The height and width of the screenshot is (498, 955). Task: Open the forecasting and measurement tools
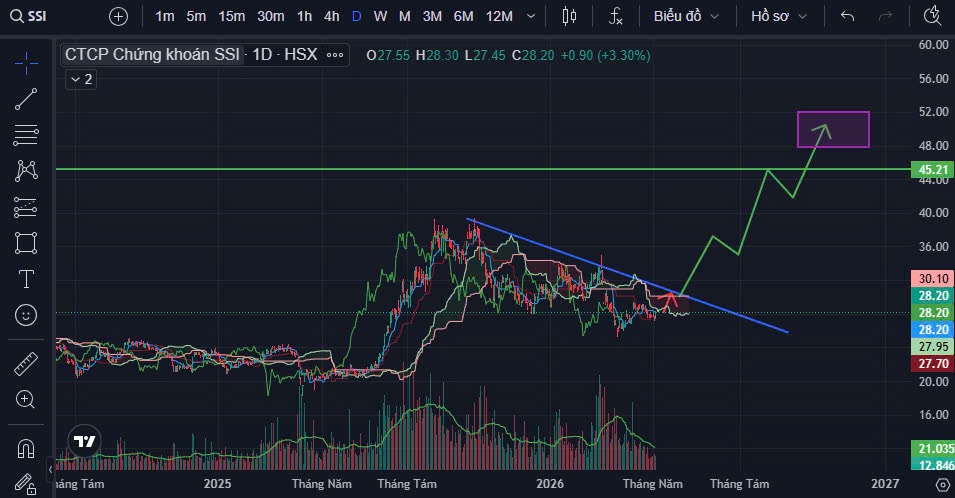[26, 208]
